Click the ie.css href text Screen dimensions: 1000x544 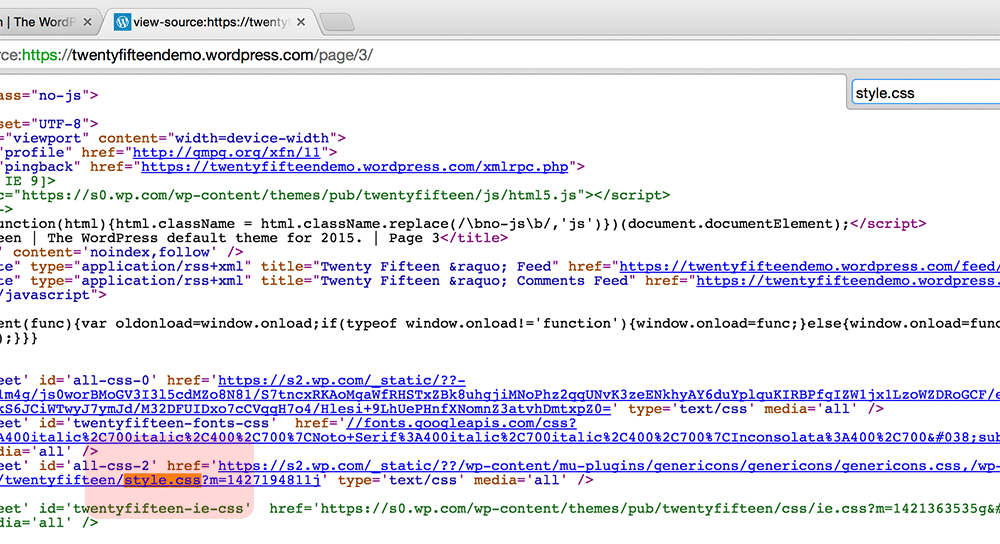click(660, 508)
